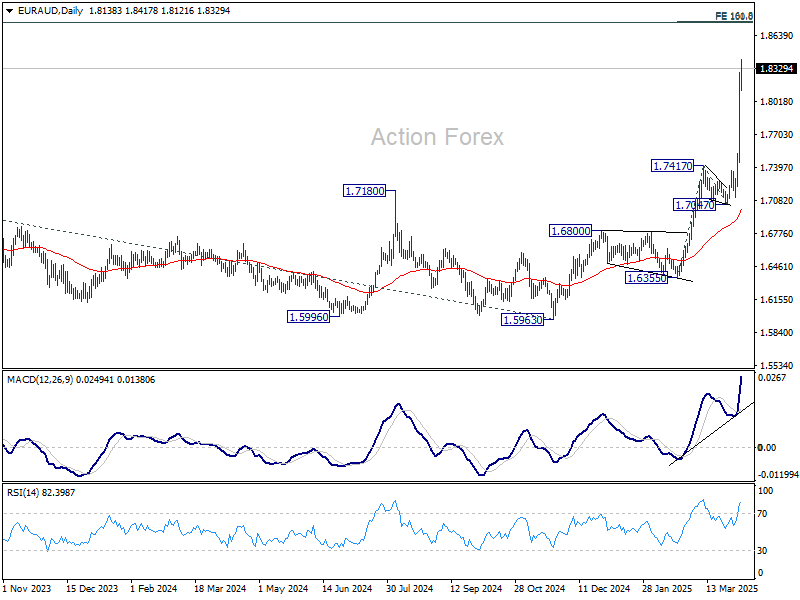Select the 1.59630 price label
800x600 pixels.
(522, 320)
